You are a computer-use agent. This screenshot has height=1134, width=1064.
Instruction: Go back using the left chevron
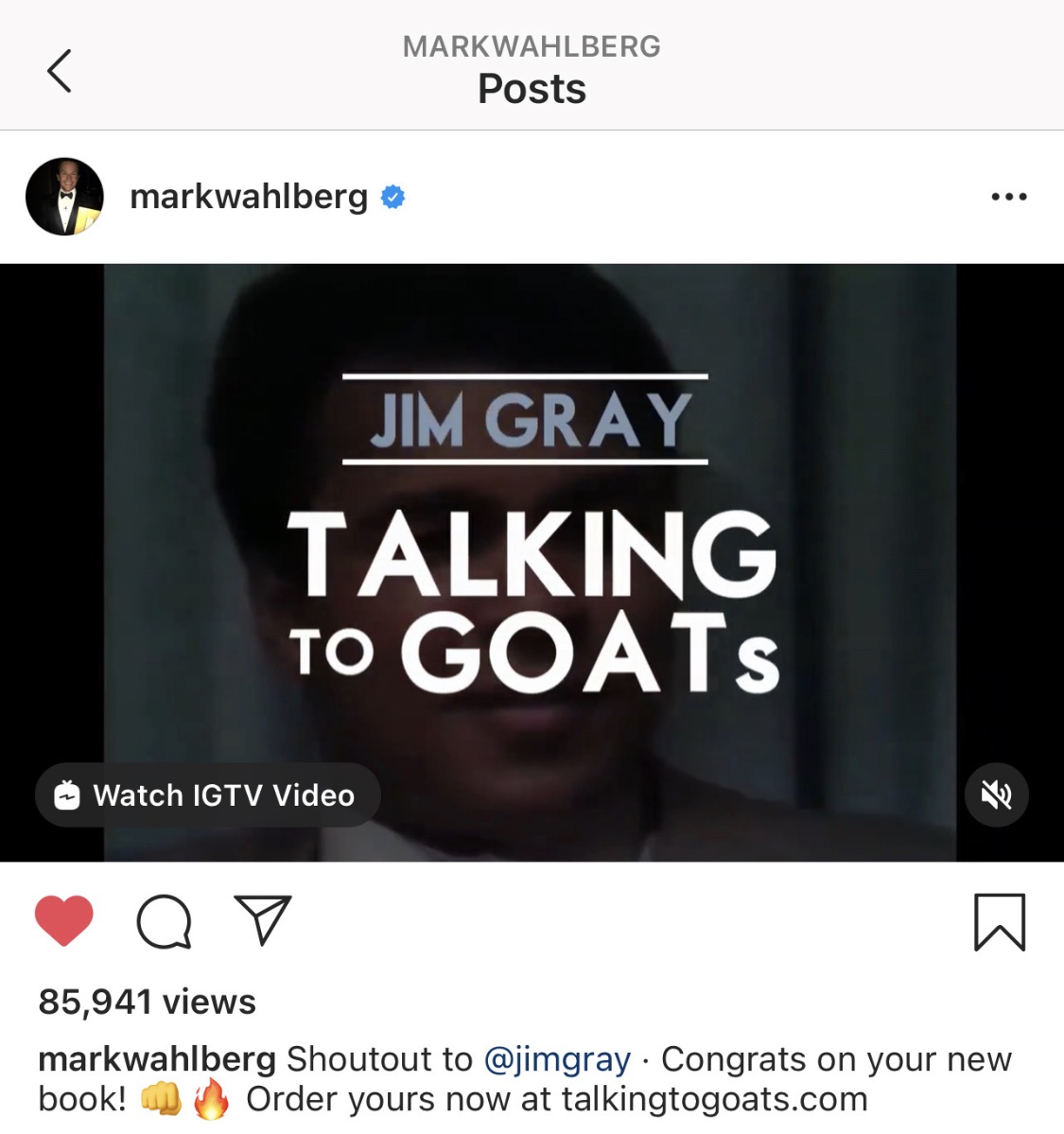pyautogui.click(x=60, y=71)
